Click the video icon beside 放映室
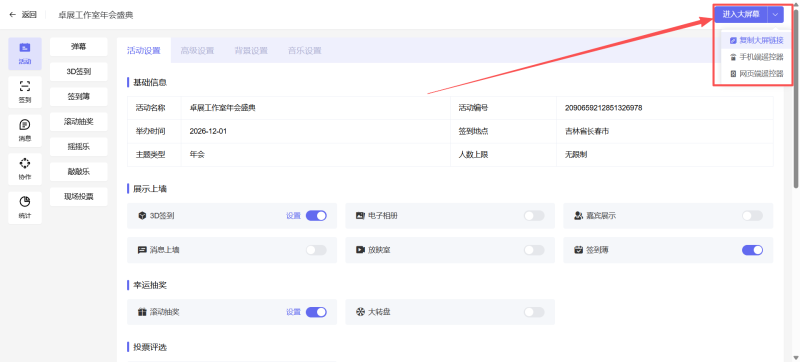This screenshot has width=800, height=362. (x=360, y=250)
